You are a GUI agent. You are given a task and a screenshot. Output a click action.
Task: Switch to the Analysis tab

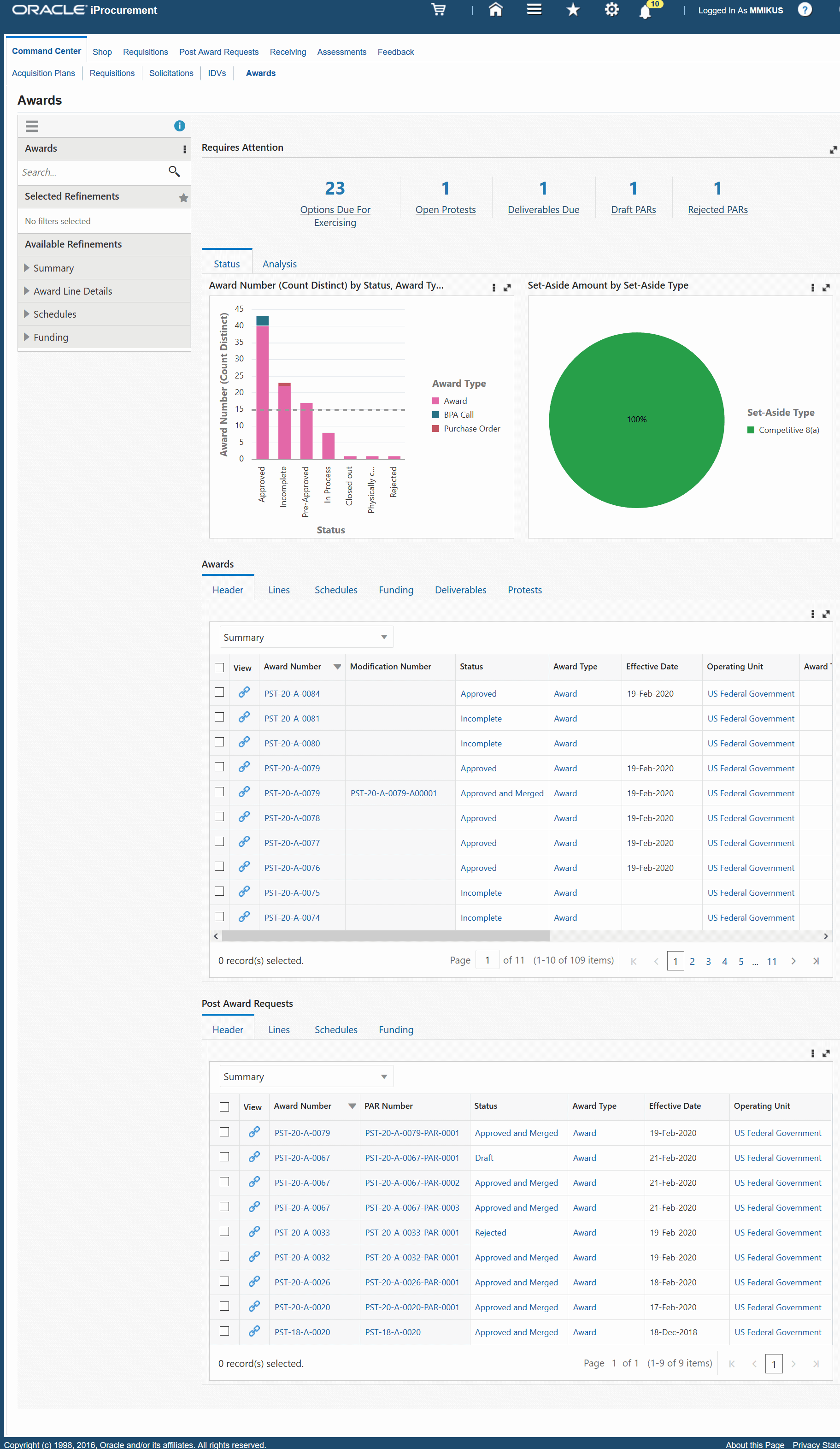tap(279, 264)
